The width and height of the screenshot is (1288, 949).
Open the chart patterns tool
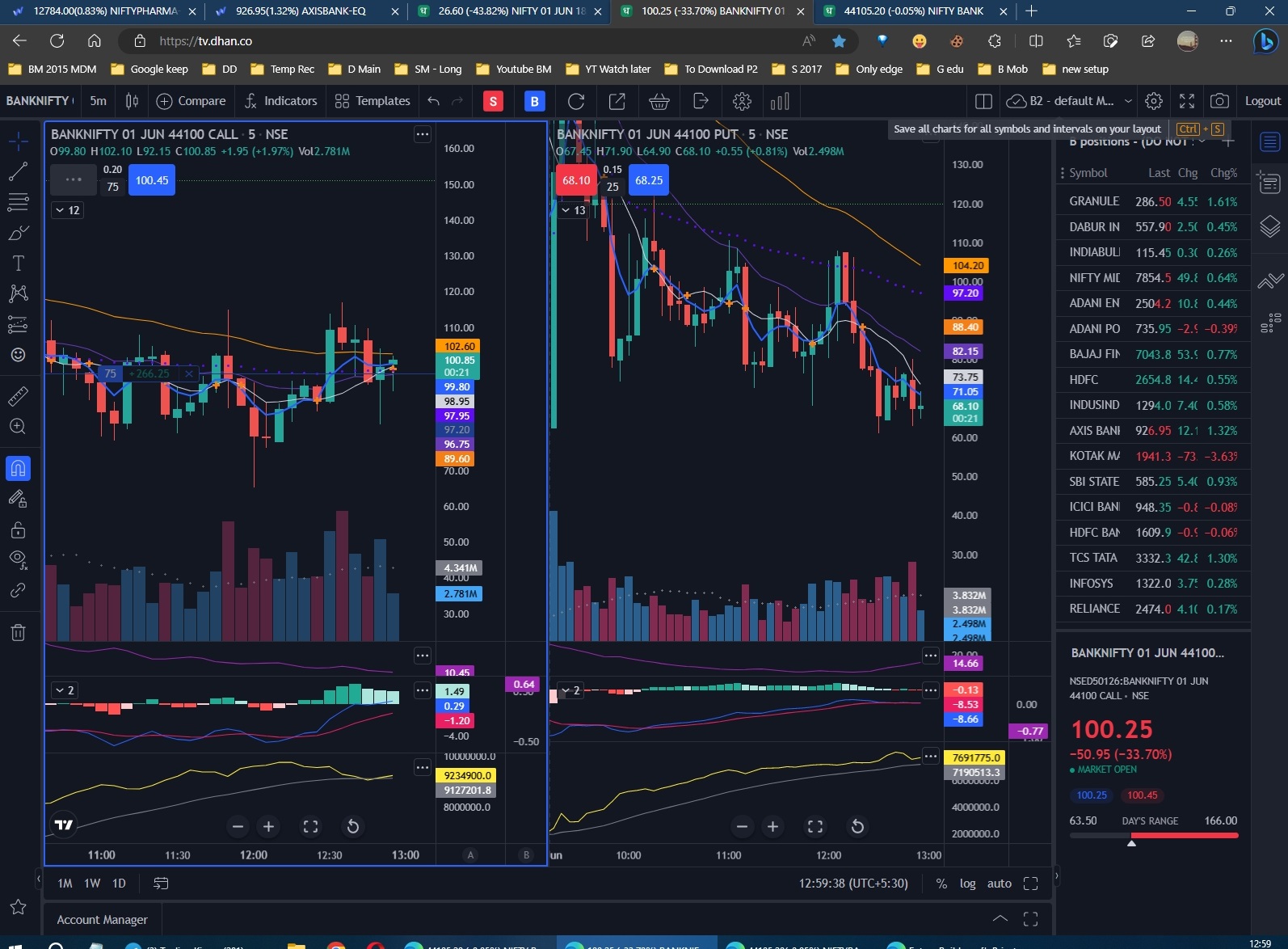point(18,293)
